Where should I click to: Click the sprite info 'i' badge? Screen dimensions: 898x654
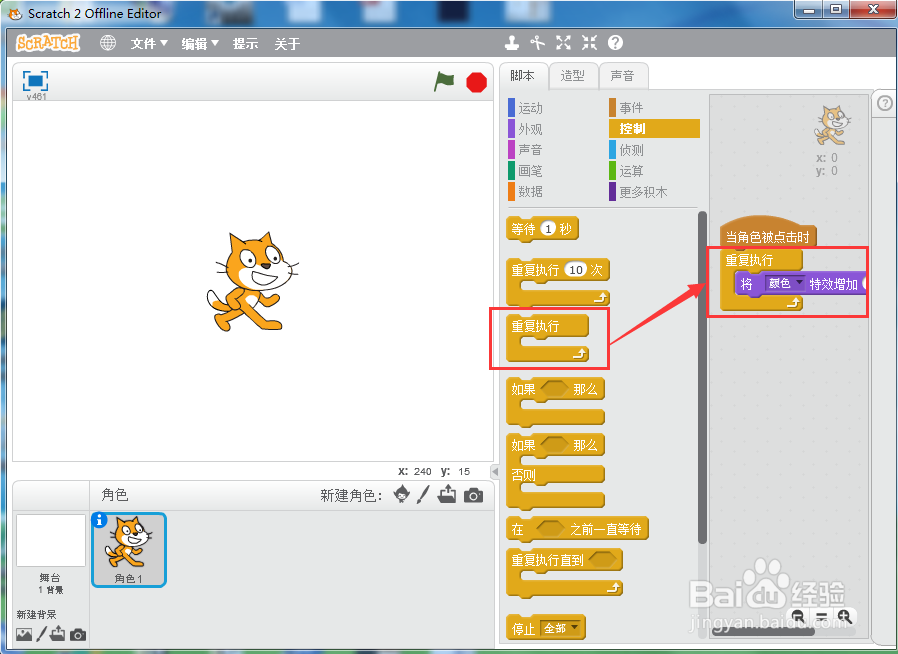tap(100, 519)
